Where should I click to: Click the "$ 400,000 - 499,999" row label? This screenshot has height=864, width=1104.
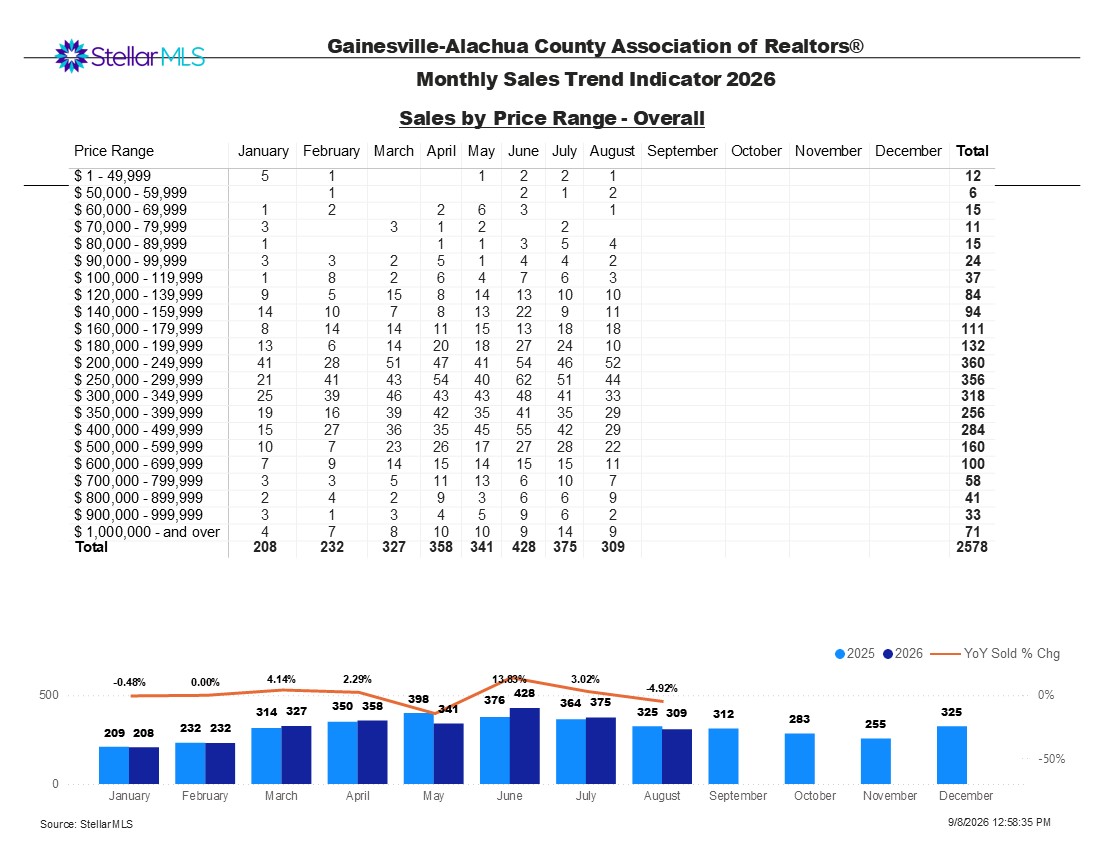[139, 430]
